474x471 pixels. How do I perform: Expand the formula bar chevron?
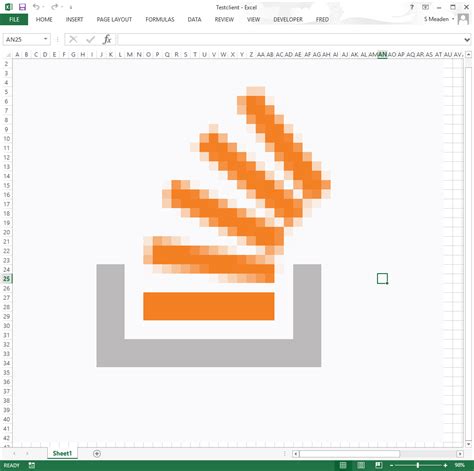click(467, 40)
